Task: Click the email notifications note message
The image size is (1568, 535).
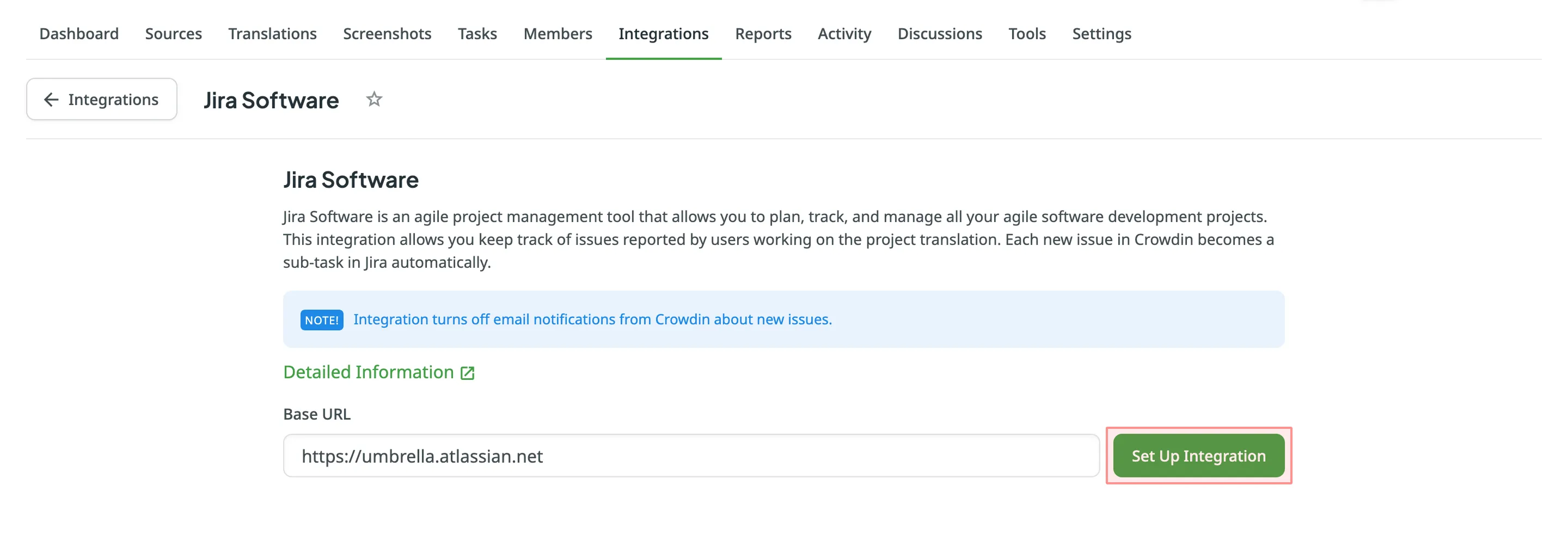Action: [x=592, y=319]
